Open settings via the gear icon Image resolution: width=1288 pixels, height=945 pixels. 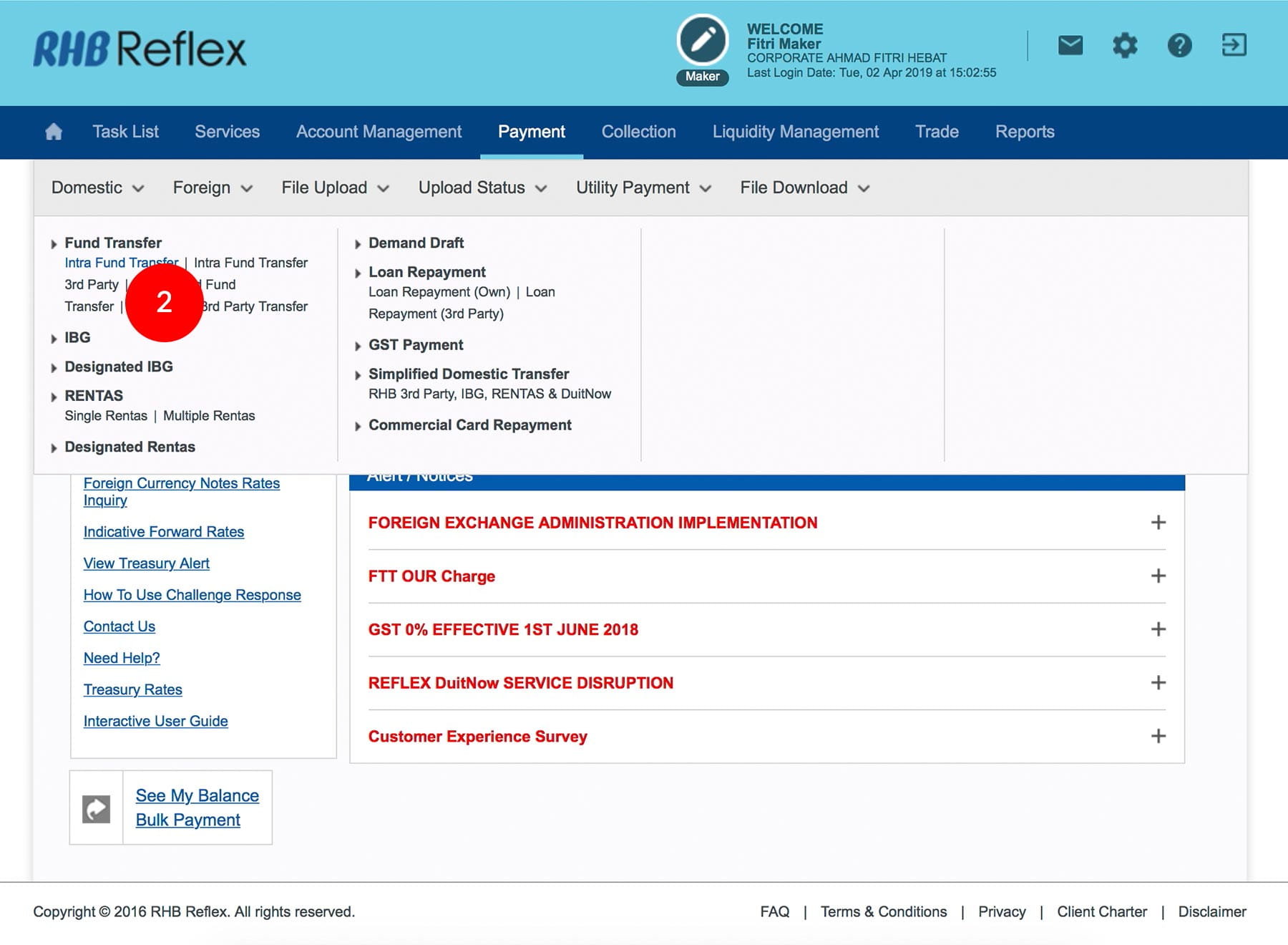pyautogui.click(x=1125, y=46)
